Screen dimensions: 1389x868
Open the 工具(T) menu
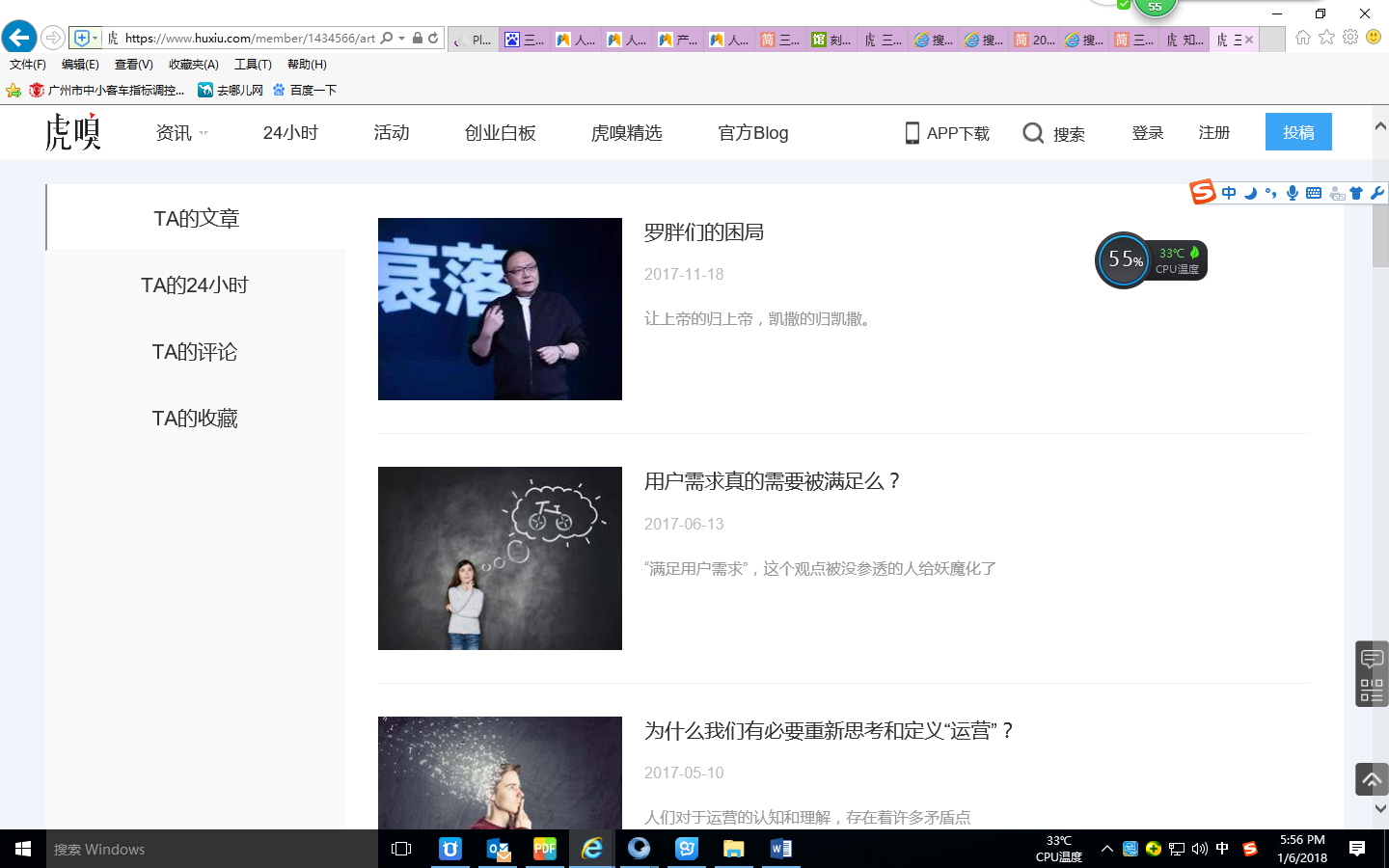(253, 65)
